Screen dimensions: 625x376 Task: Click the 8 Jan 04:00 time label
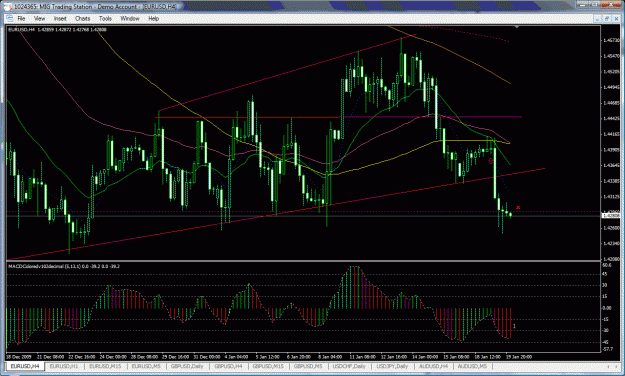330,357
